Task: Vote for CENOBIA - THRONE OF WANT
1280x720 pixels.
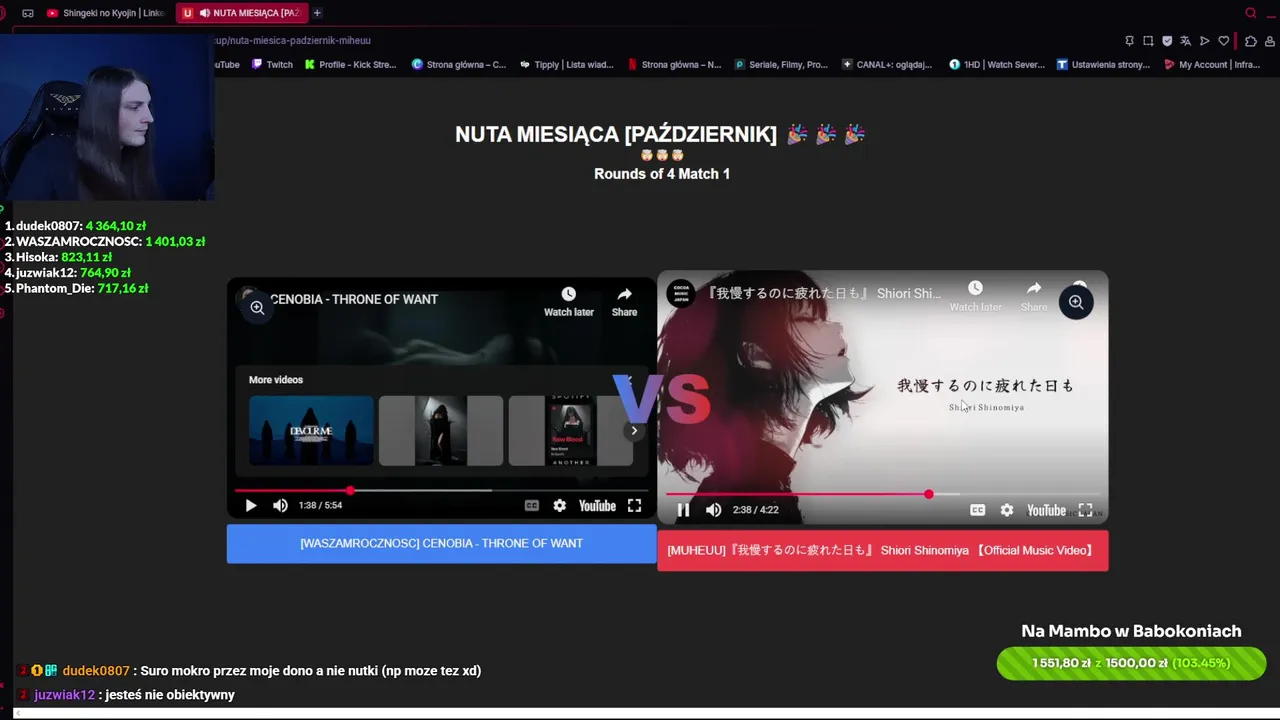Action: click(441, 543)
